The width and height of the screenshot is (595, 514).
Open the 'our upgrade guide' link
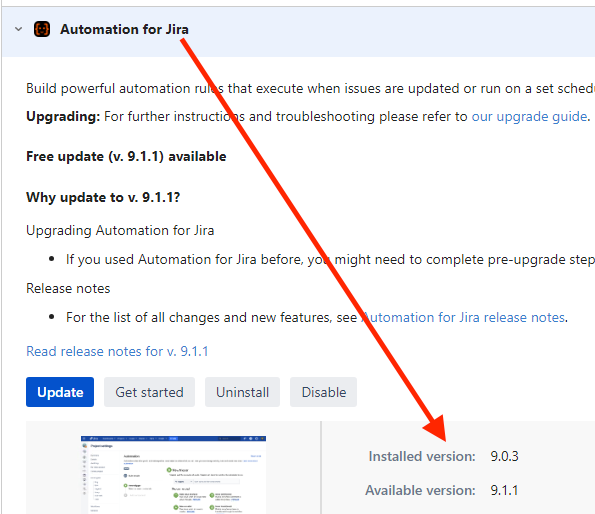click(529, 116)
